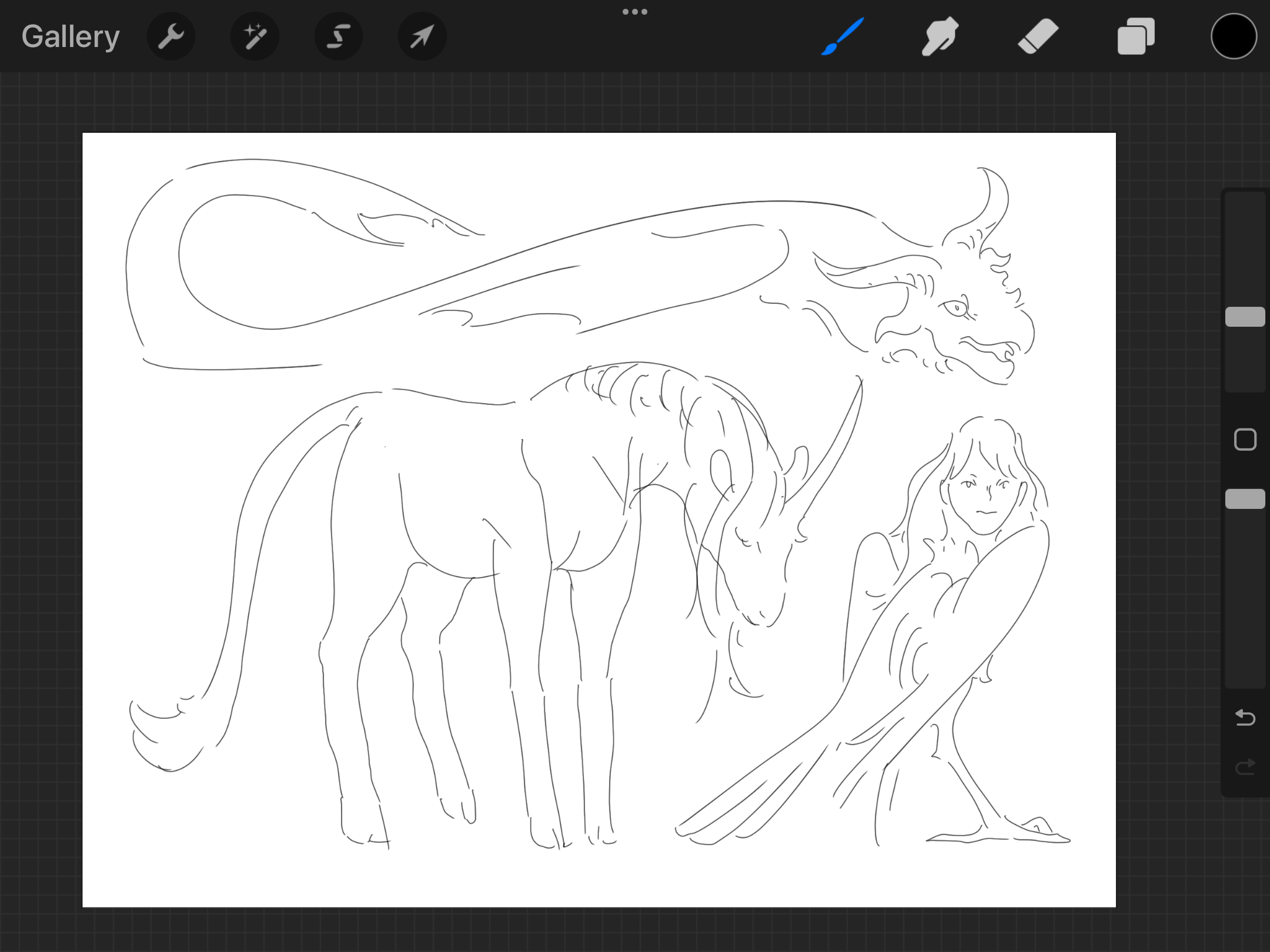Select the Smudge finger tool
Screen dimensions: 1270x952
pyautogui.click(x=940, y=36)
